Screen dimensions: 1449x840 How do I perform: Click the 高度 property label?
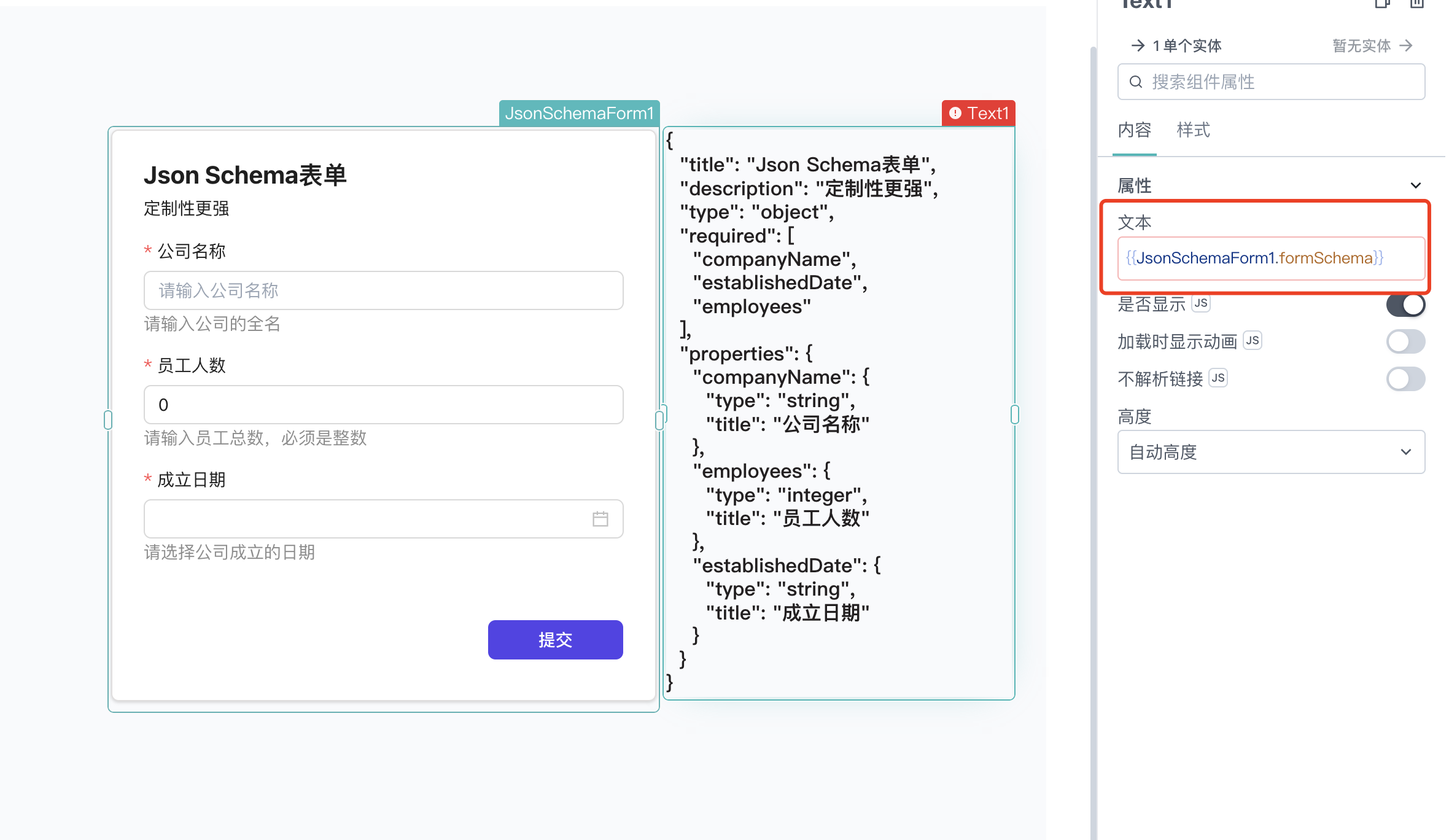[1134, 417]
